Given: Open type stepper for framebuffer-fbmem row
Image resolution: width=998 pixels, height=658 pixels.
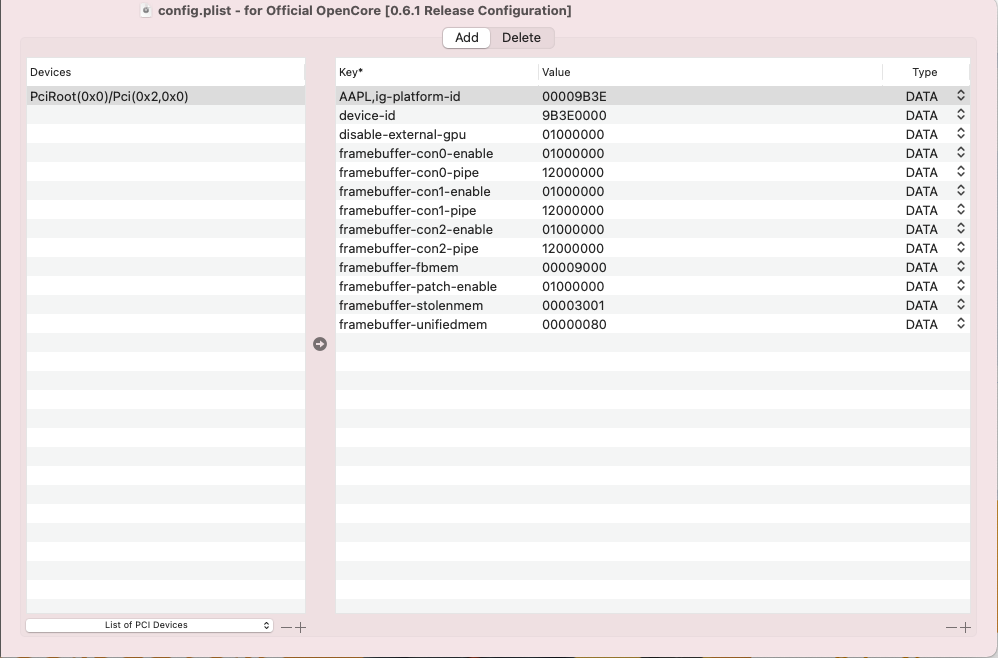Looking at the screenshot, I should (x=960, y=267).
